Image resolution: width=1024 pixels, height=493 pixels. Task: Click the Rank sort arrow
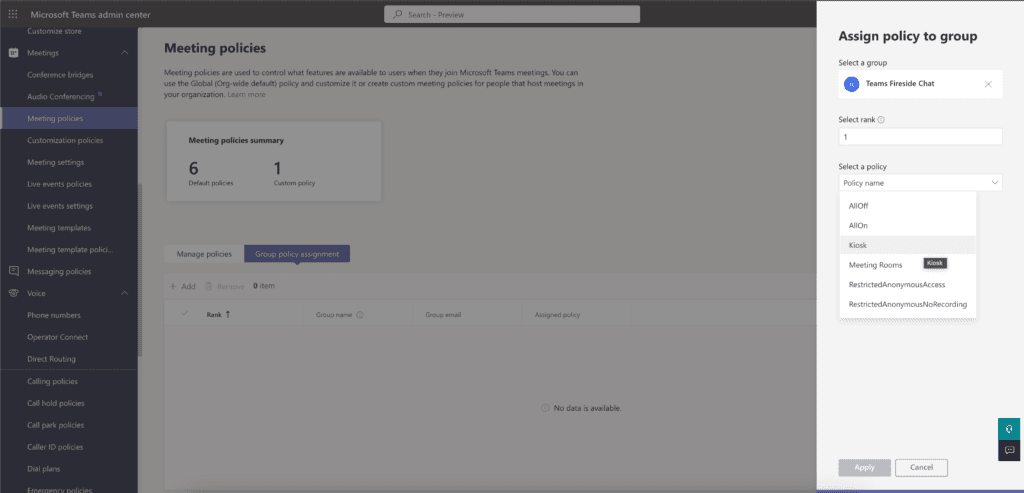228,314
